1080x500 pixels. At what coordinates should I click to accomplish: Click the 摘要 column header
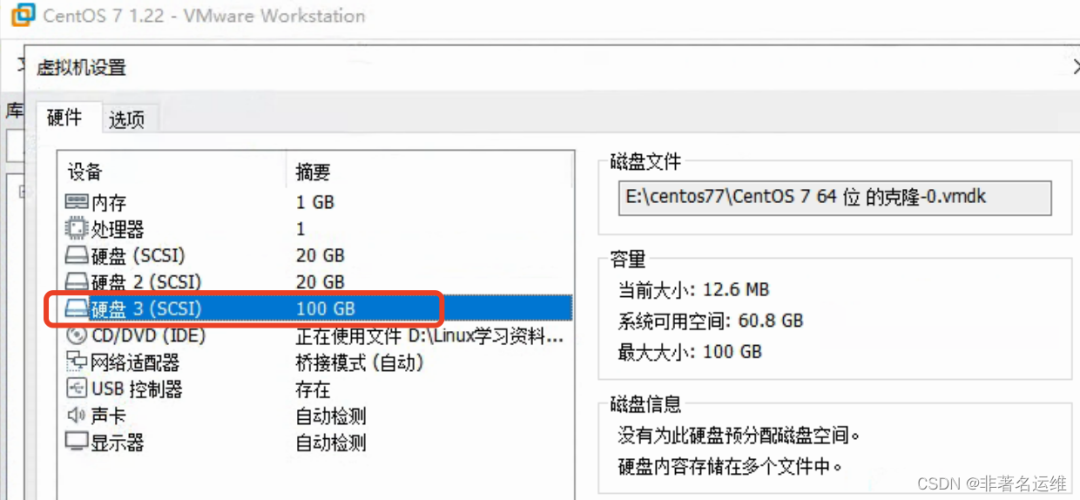click(429, 171)
